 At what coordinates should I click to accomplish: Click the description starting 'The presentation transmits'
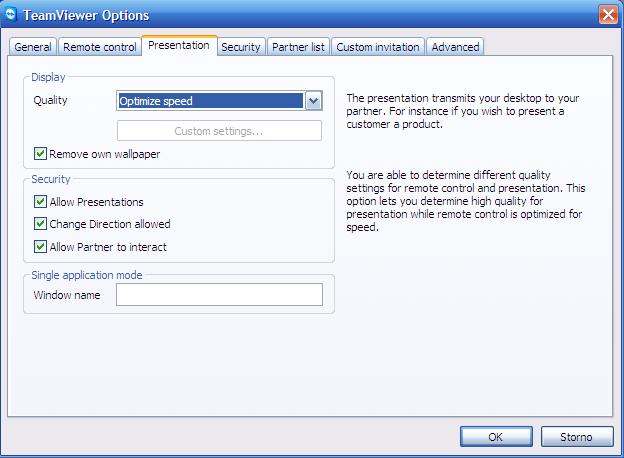click(463, 111)
